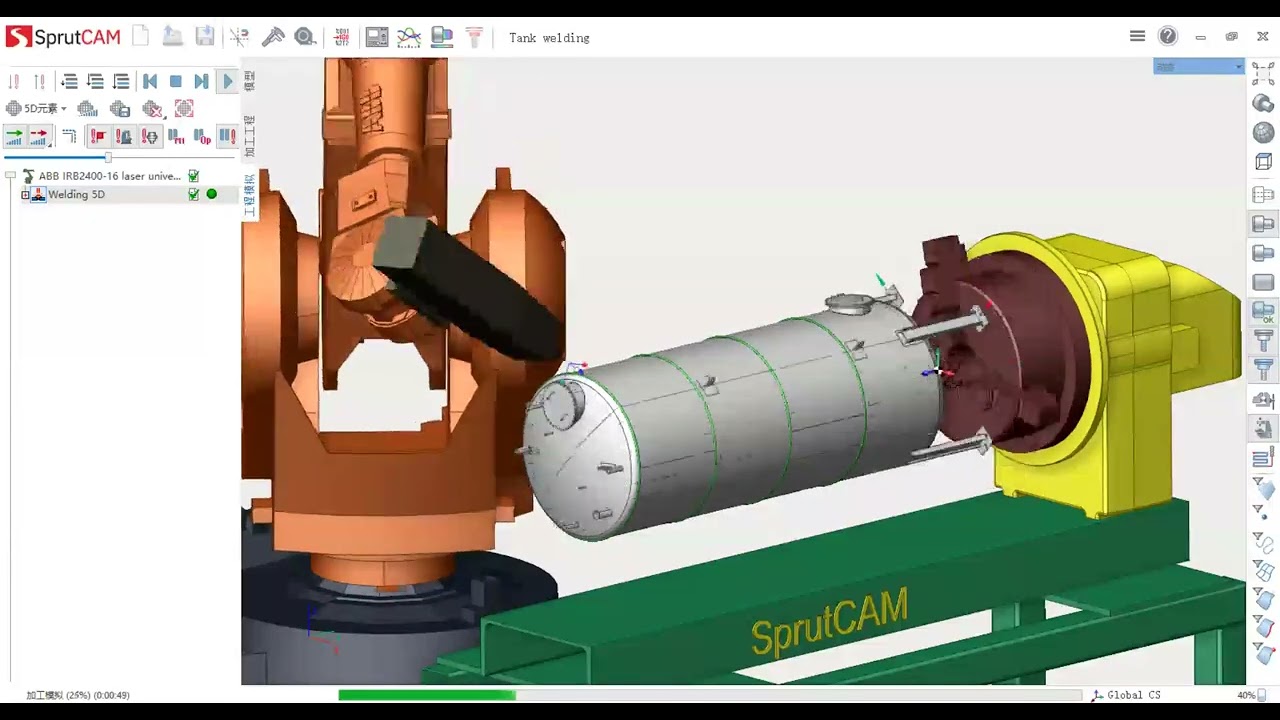Image resolution: width=1280 pixels, height=720 pixels.
Task: Click third list step icon
Action: coord(121,81)
